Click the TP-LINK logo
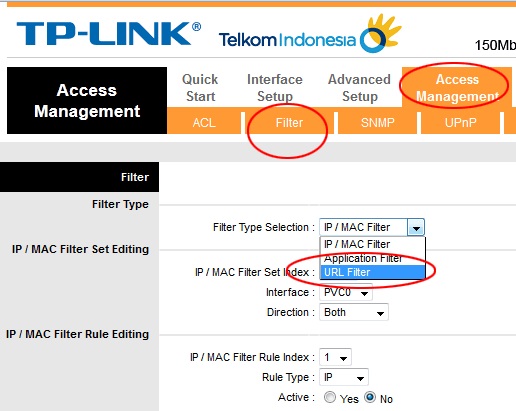This screenshot has width=516, height=411. point(108,33)
